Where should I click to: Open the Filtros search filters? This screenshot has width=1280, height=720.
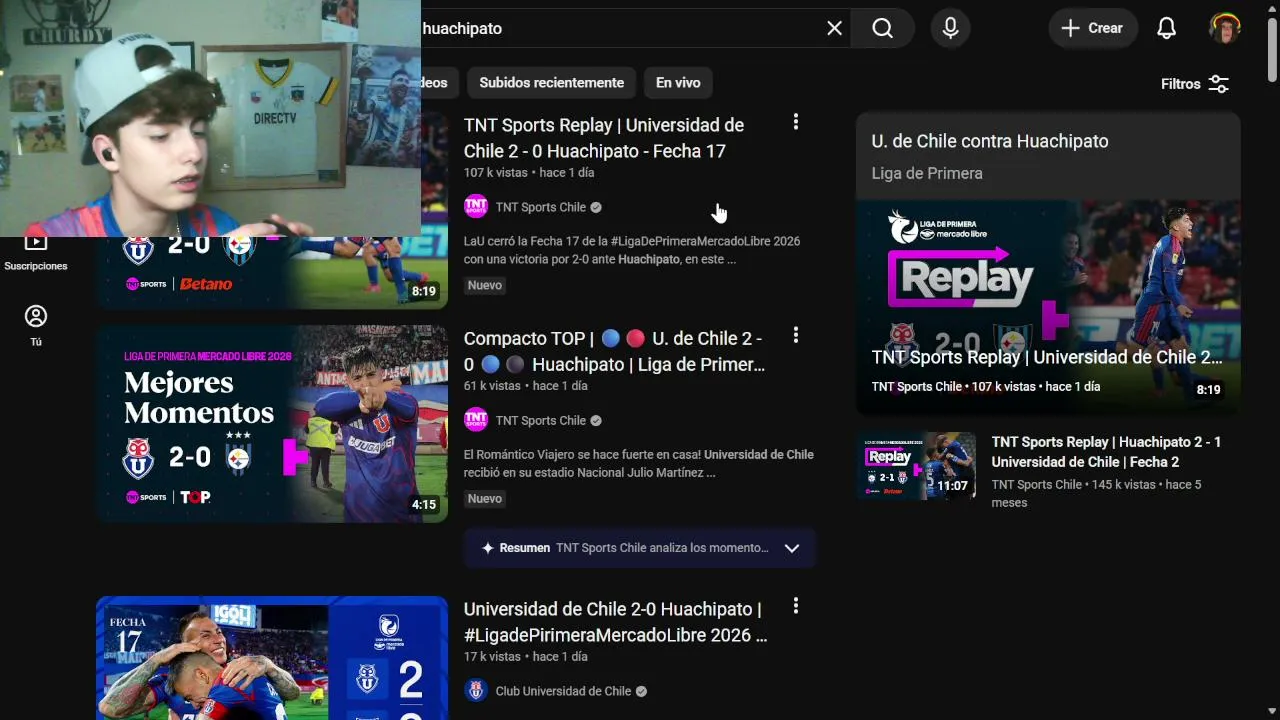(x=1195, y=84)
